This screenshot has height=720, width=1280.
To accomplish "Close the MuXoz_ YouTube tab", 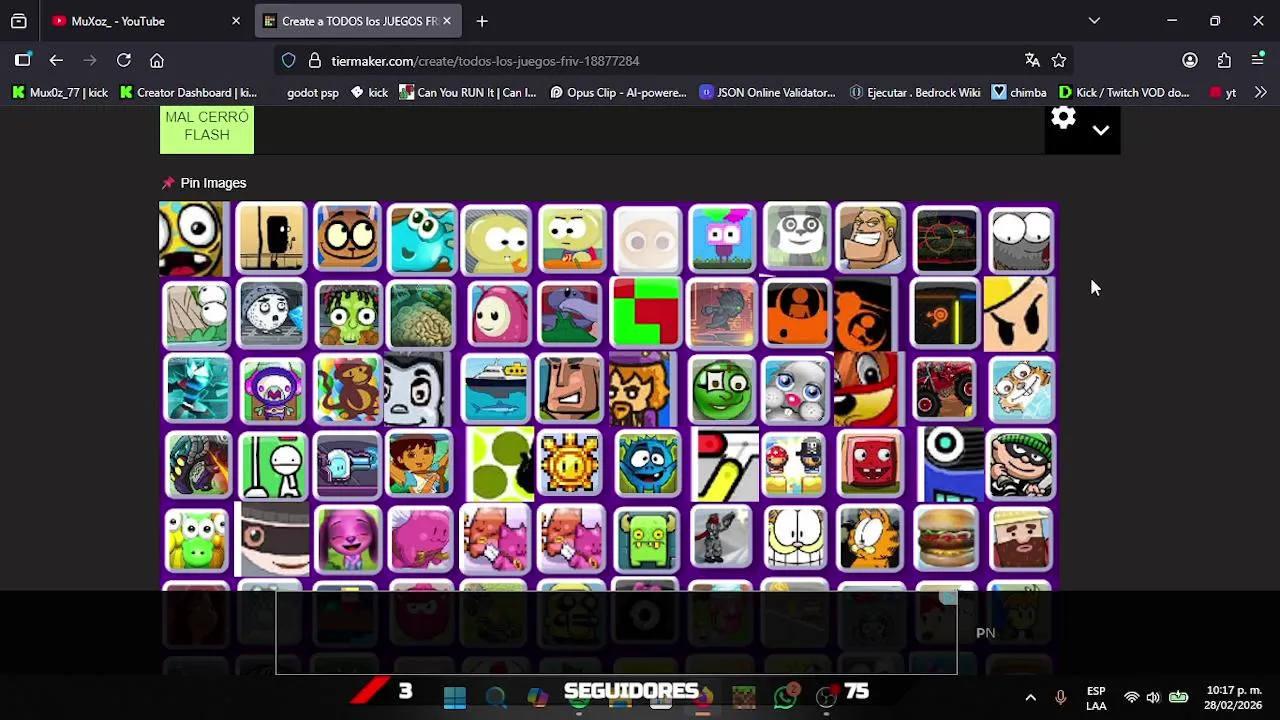I will tap(236, 20).
